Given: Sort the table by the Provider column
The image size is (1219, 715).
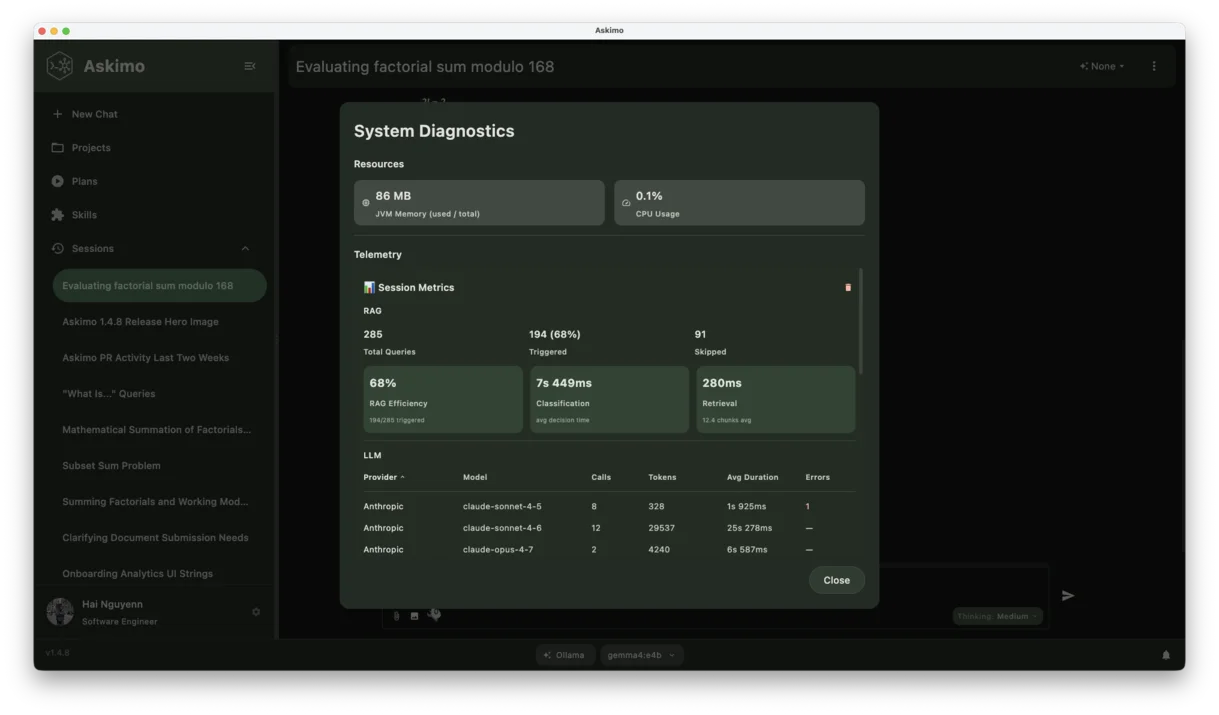Looking at the screenshot, I should 384,477.
